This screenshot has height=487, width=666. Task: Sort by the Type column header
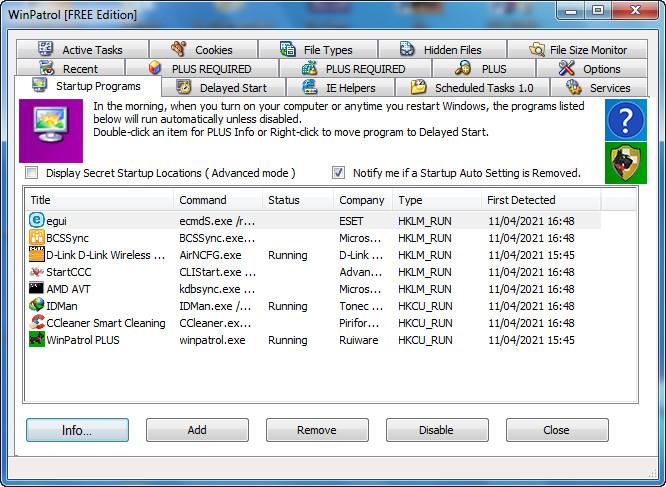[x=437, y=200]
